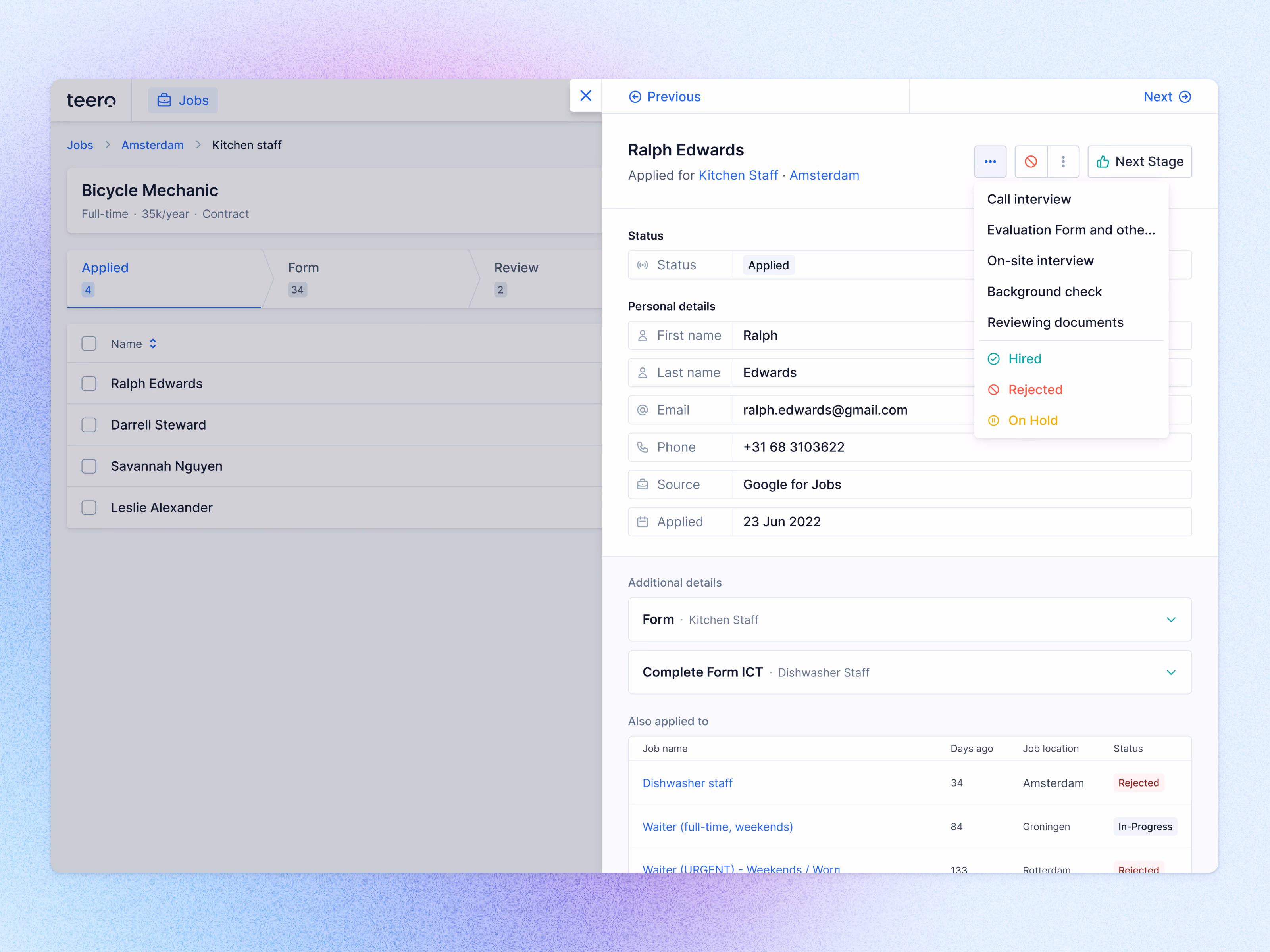Follow the Amsterdam breadcrumb link

[x=153, y=145]
